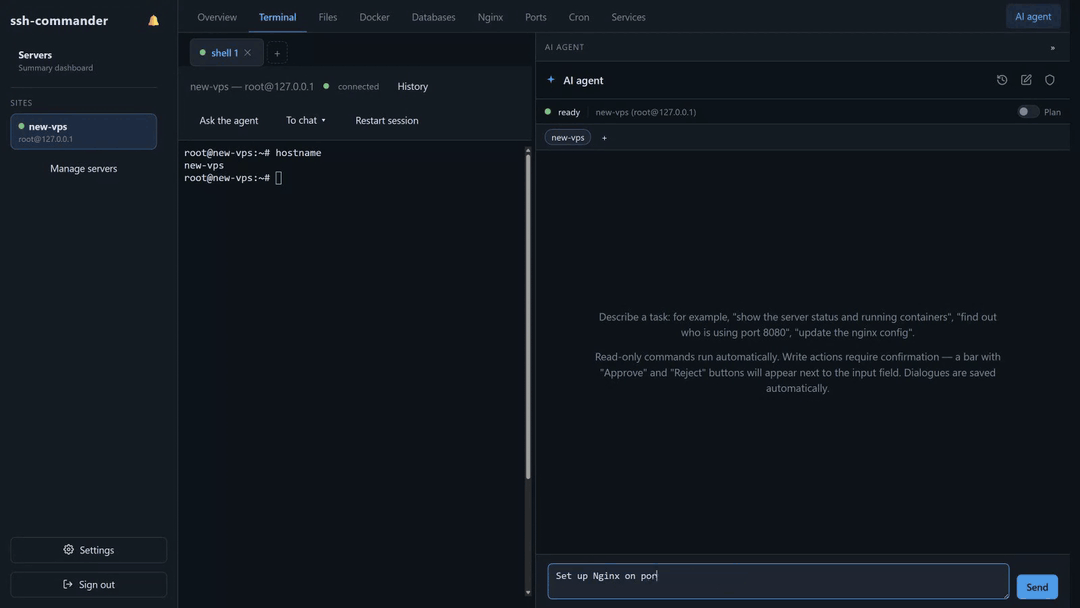View the Cron tab

[x=579, y=17]
